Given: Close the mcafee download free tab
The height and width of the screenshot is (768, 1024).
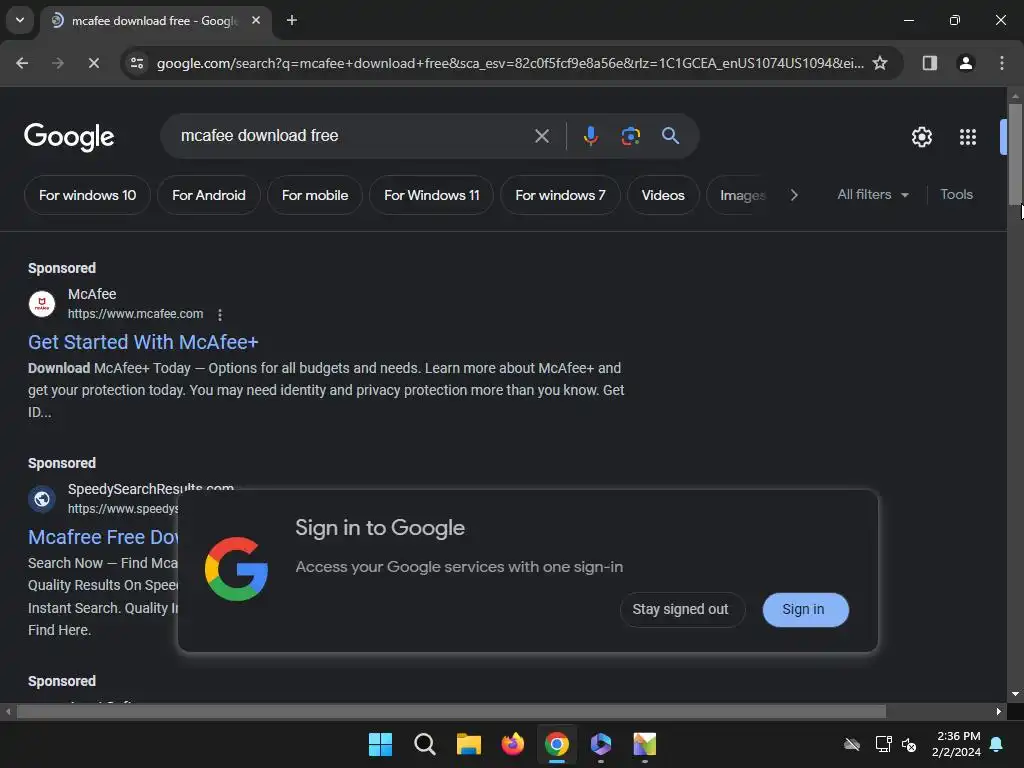Looking at the screenshot, I should click(x=256, y=20).
